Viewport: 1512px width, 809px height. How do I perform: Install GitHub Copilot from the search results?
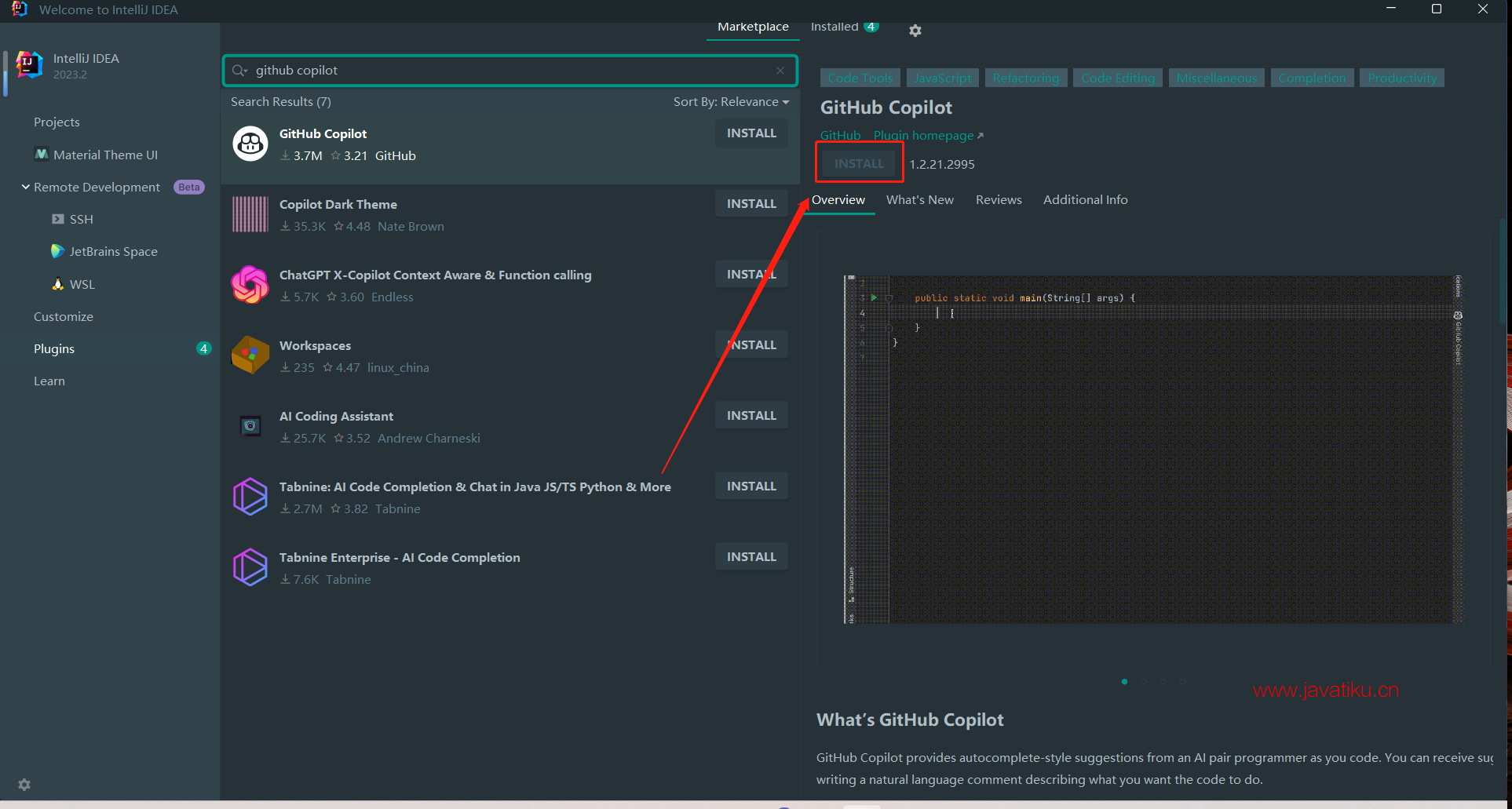(x=751, y=133)
